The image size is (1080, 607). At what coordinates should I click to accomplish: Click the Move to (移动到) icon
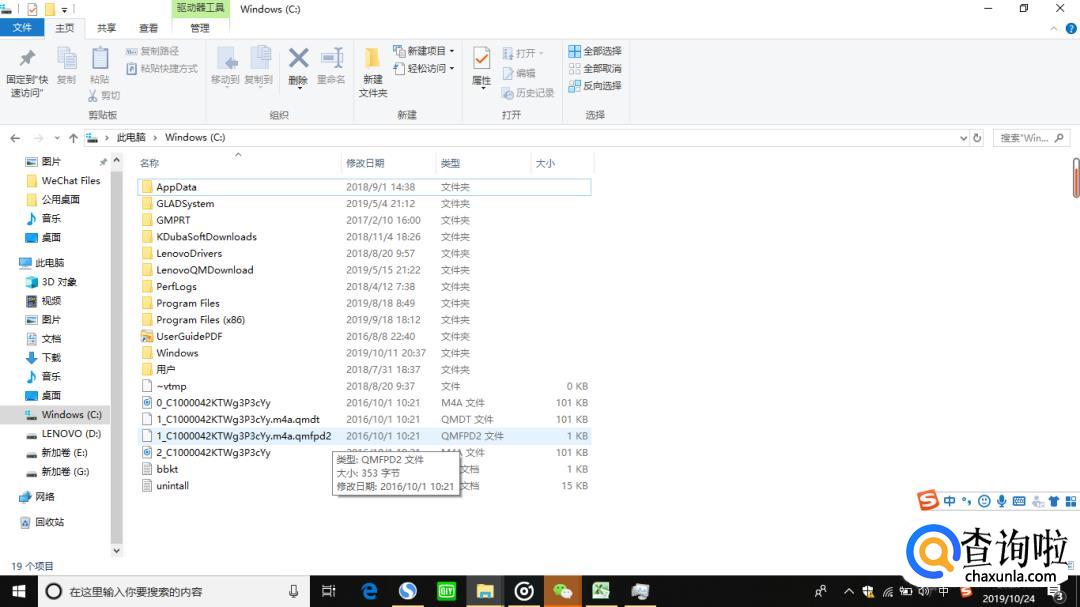[x=225, y=66]
